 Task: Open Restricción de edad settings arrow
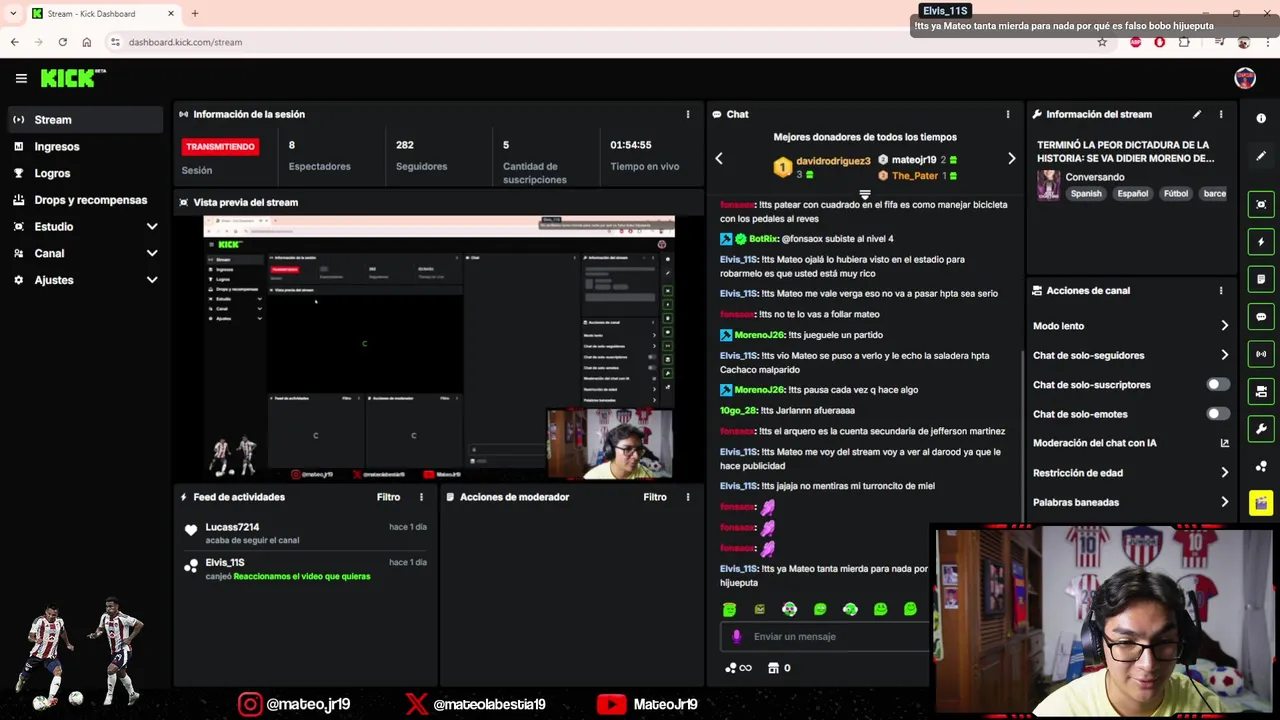tap(1224, 473)
